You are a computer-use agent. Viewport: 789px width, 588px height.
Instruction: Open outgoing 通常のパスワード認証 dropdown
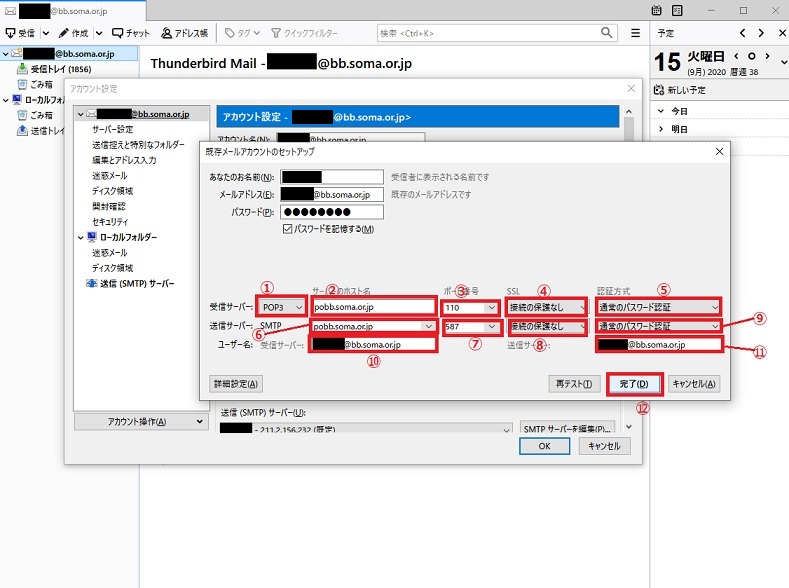click(658, 326)
